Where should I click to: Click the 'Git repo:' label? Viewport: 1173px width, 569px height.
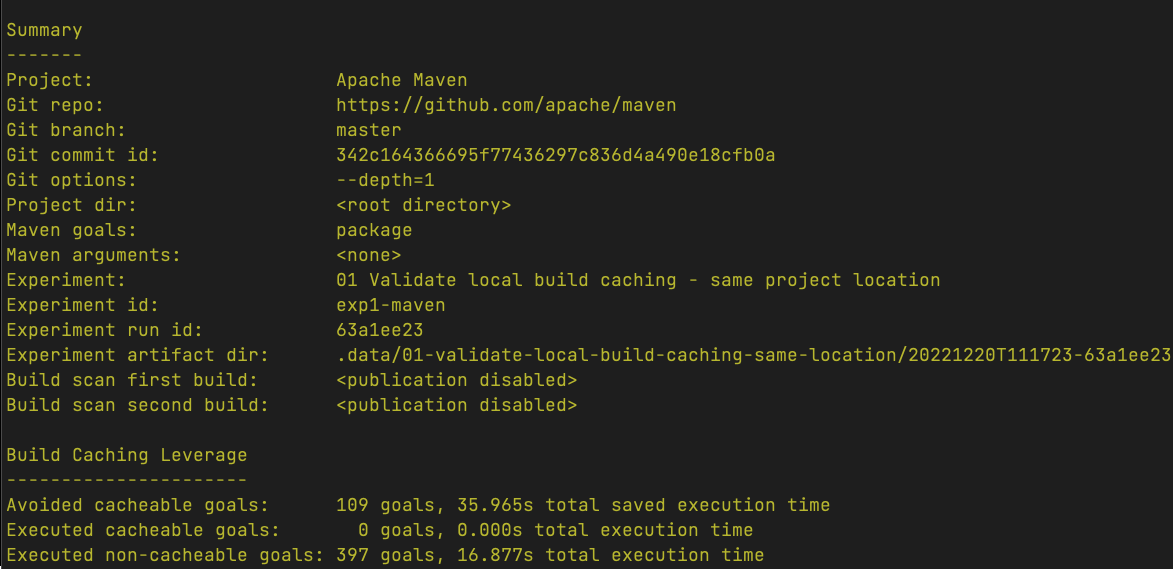click(55, 105)
